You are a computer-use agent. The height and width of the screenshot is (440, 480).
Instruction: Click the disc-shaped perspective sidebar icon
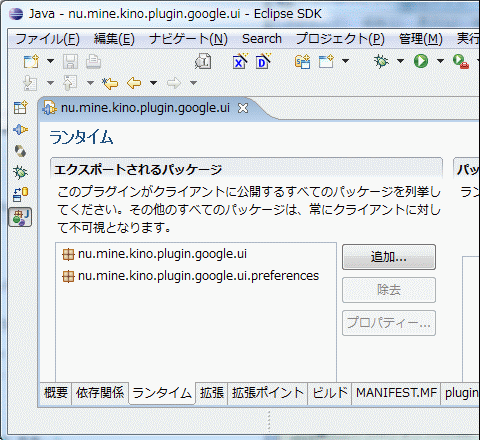pyautogui.click(x=20, y=151)
